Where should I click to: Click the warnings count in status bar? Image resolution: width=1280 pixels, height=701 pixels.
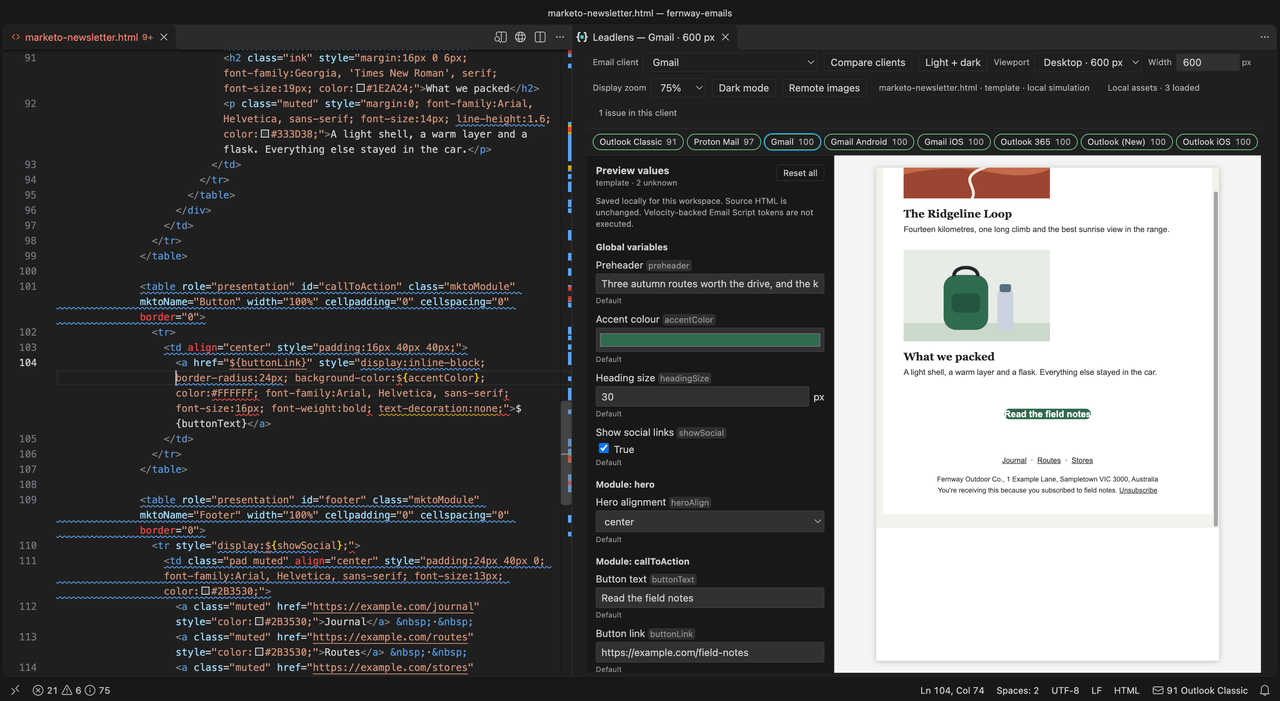(72, 690)
